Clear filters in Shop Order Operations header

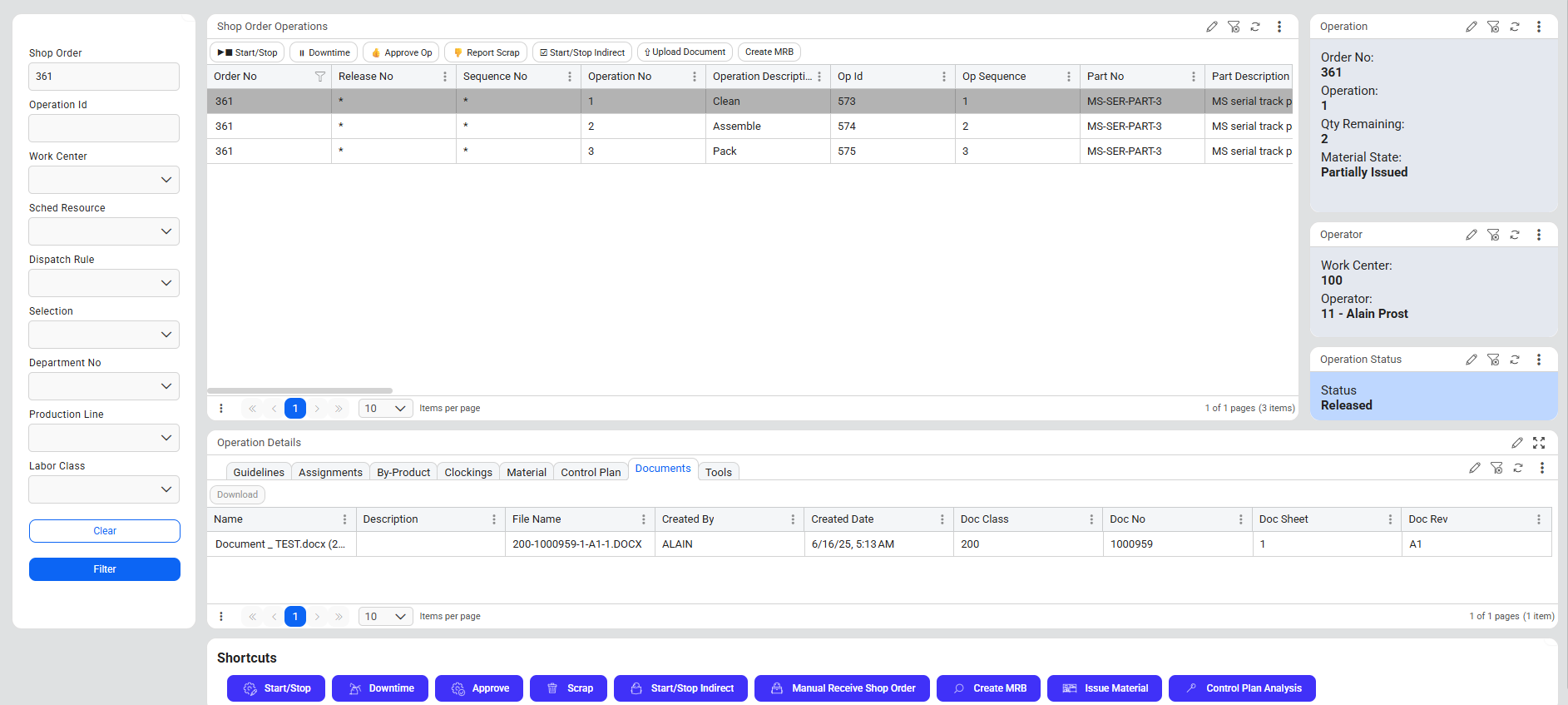pos(1234,27)
